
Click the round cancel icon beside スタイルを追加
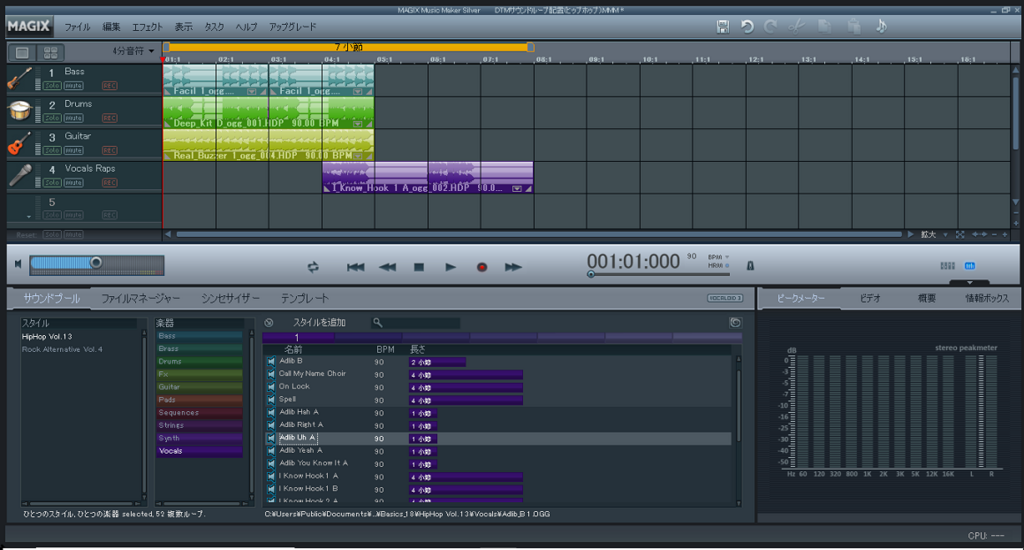(268, 323)
